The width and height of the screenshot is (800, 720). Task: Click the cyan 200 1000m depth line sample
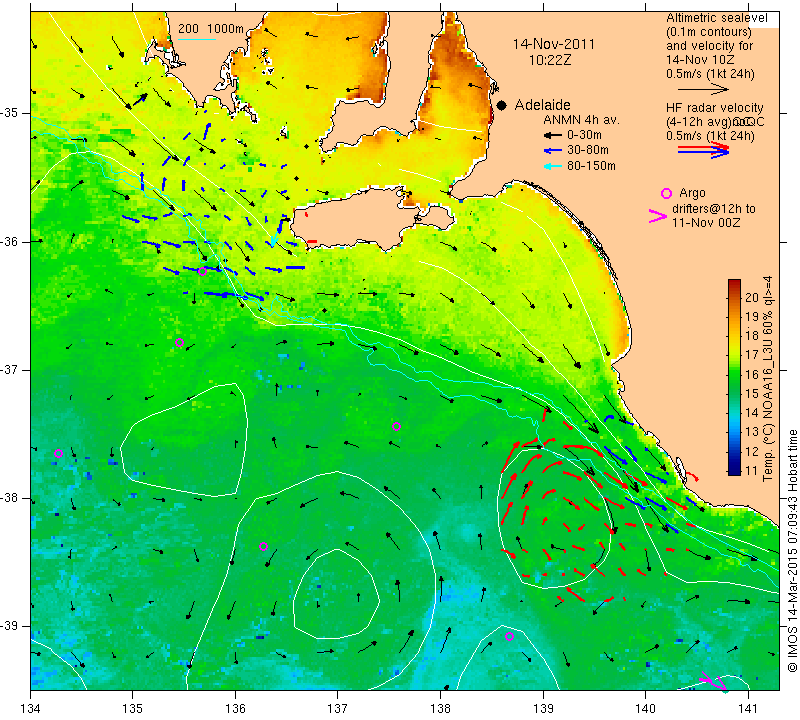click(197, 39)
